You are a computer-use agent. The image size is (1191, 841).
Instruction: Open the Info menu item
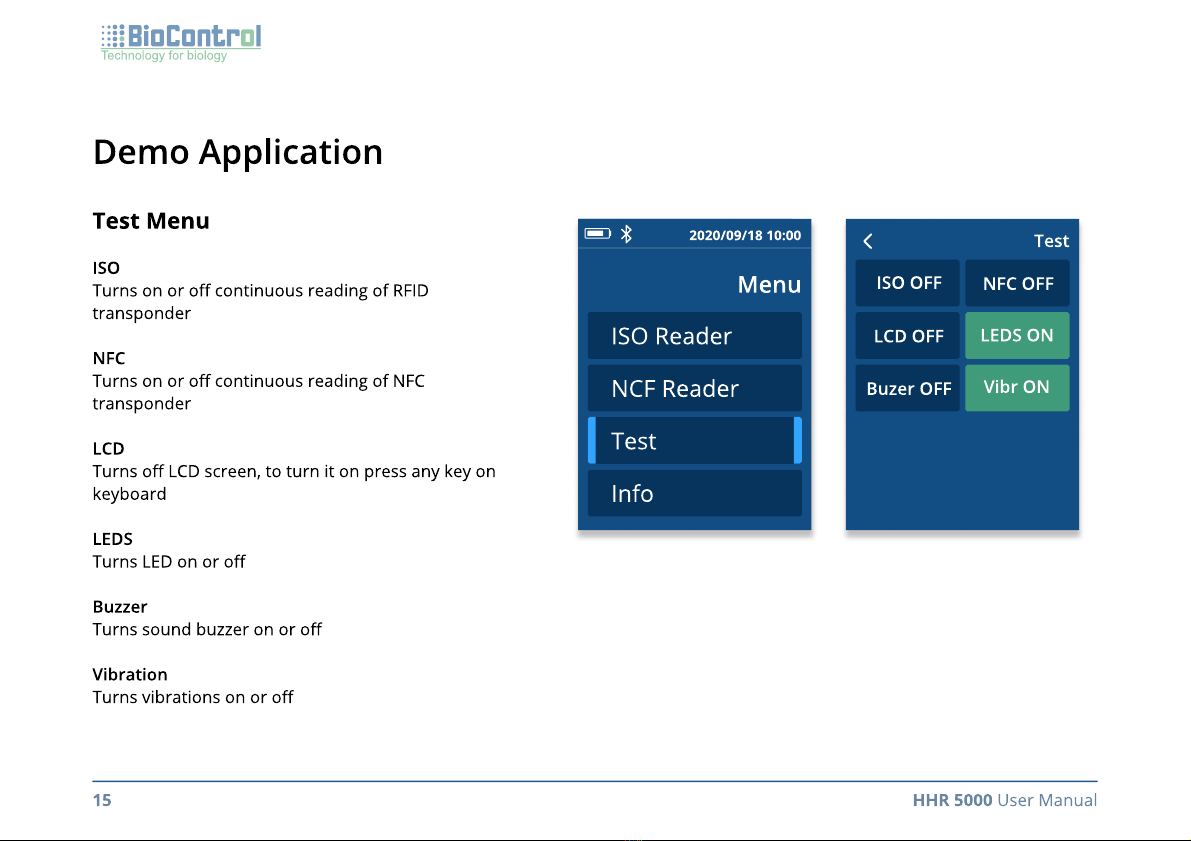tap(694, 493)
